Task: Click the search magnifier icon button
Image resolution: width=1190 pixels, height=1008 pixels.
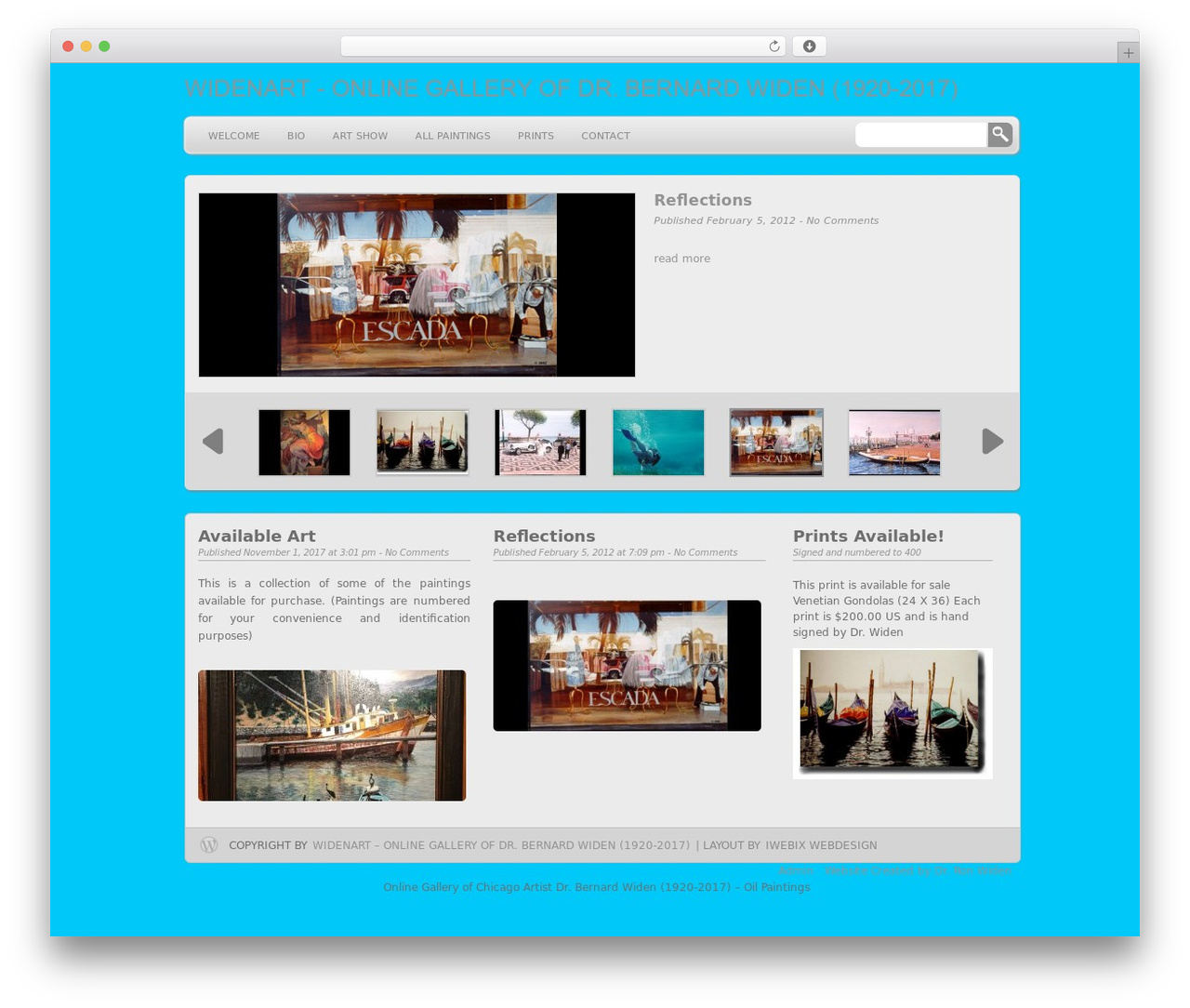Action: [x=999, y=135]
